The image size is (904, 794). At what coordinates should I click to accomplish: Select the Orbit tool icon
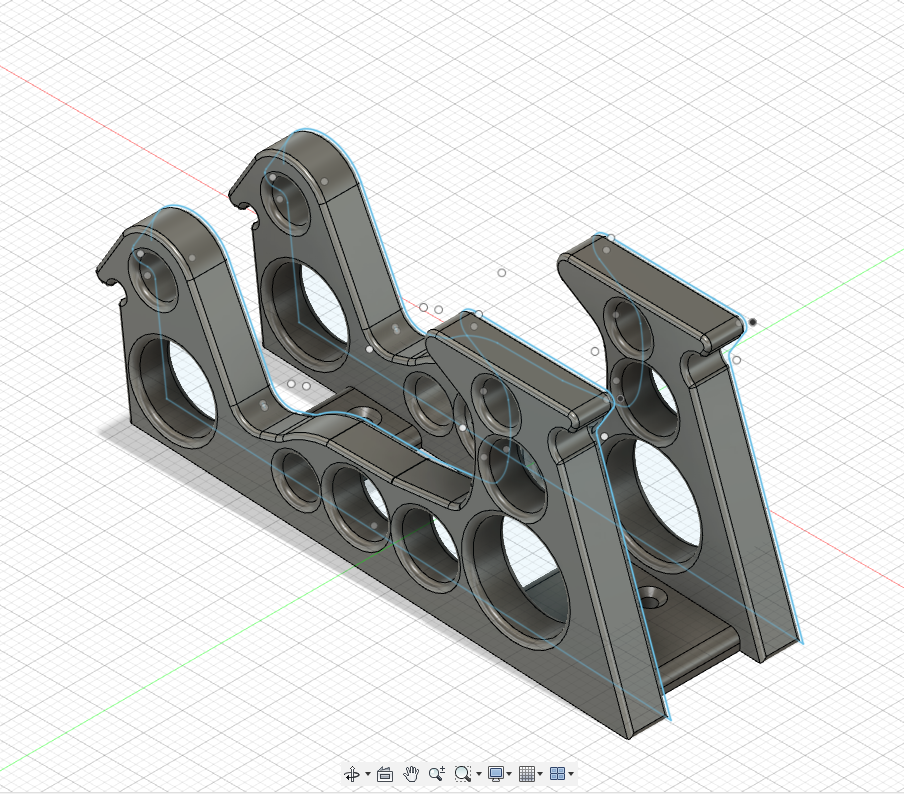(352, 774)
